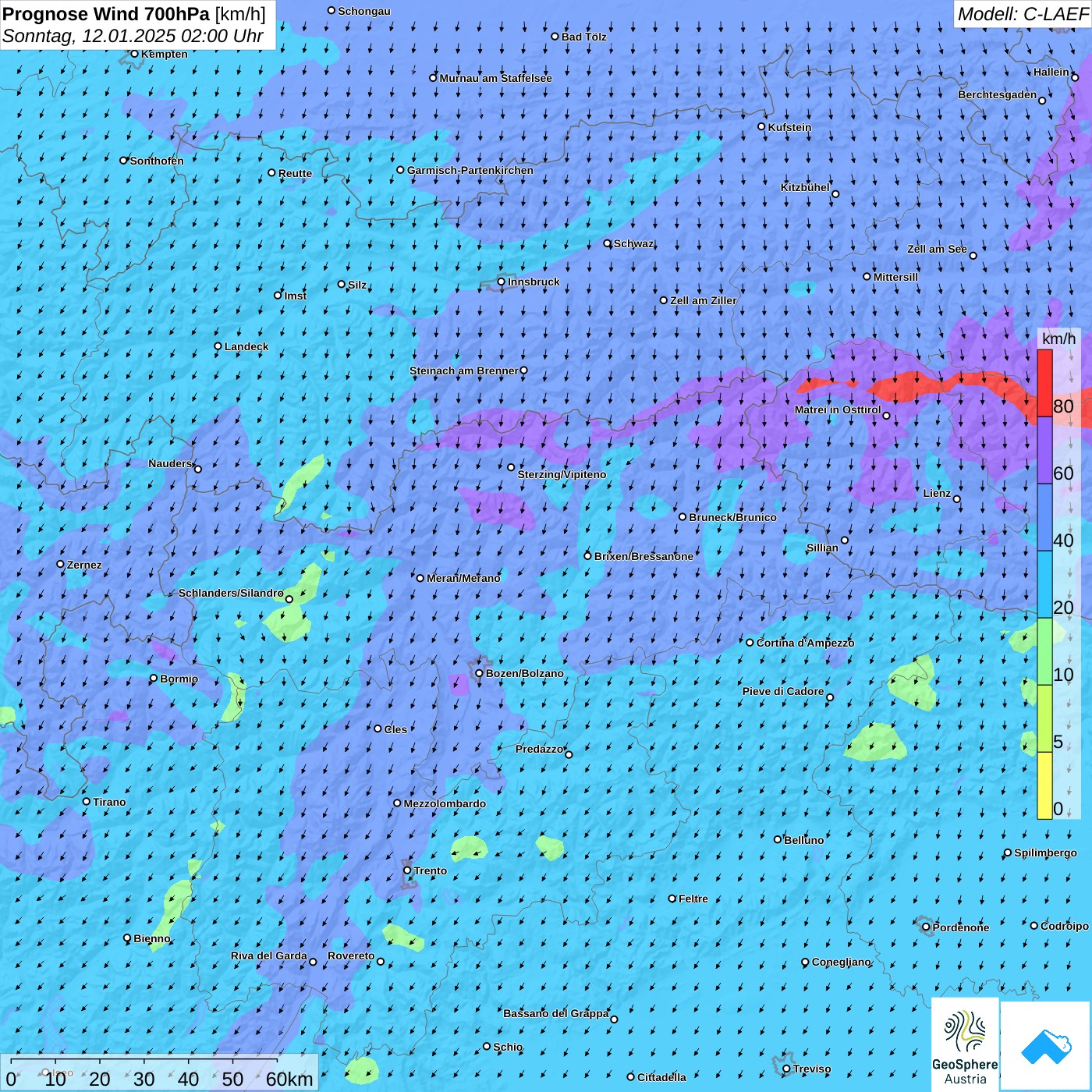Click the 'Pordenone' label

pyautogui.click(x=961, y=927)
